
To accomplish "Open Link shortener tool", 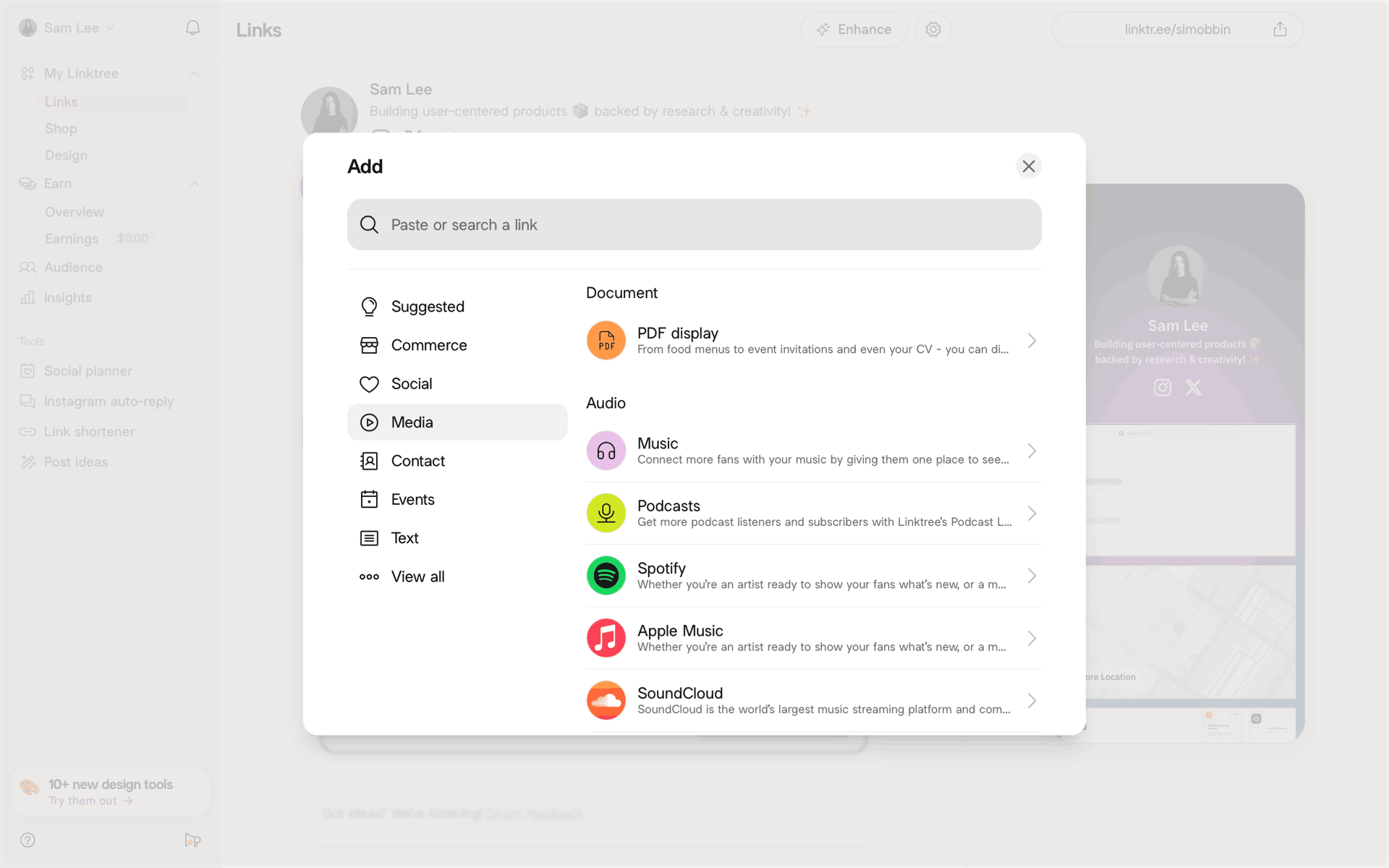I will point(89,432).
